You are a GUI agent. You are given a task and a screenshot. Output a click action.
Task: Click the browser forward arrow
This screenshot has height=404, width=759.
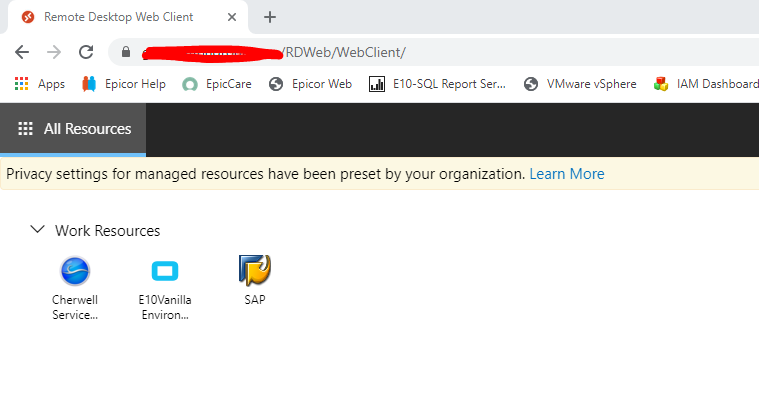54,52
